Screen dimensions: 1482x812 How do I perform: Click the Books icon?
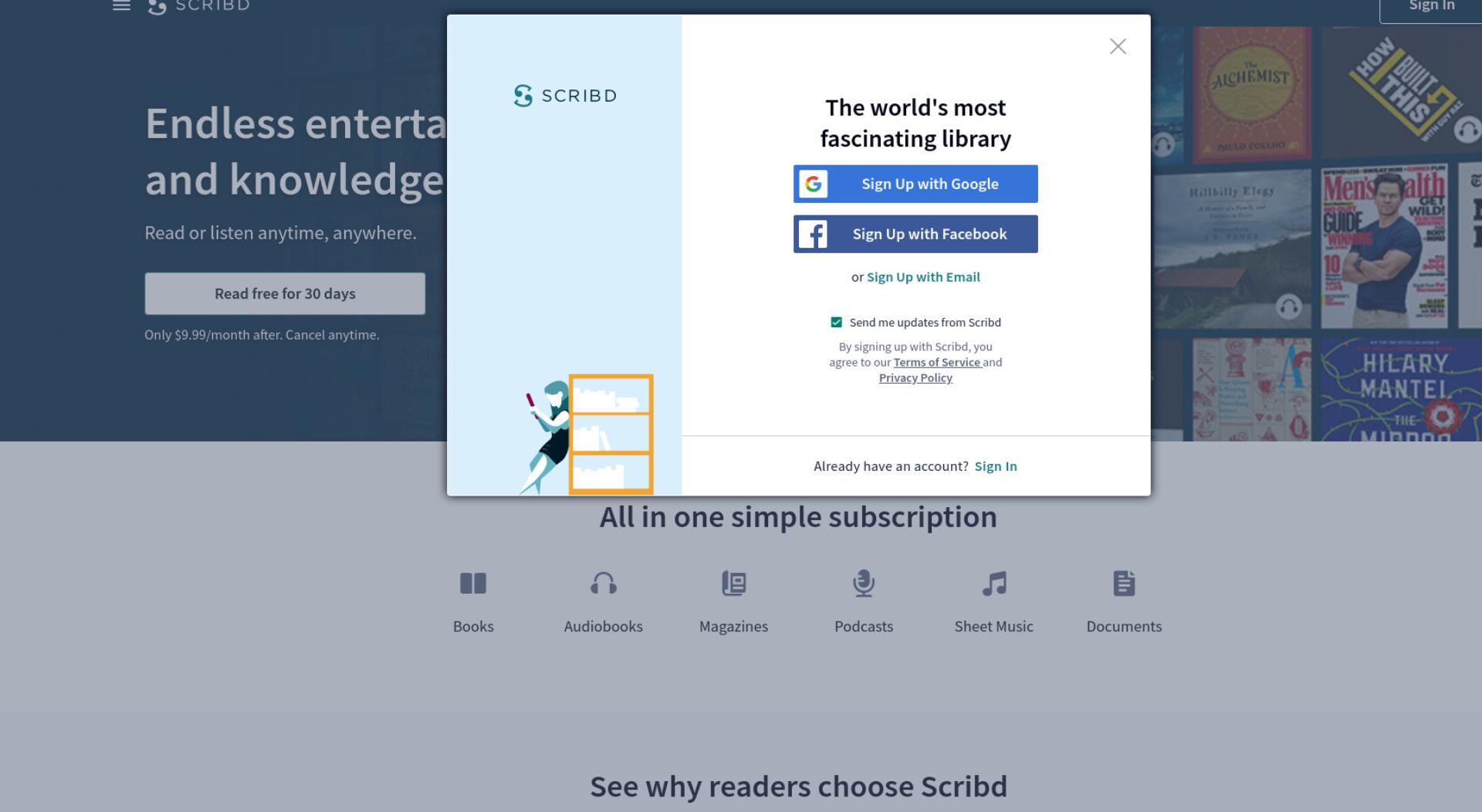tap(473, 584)
